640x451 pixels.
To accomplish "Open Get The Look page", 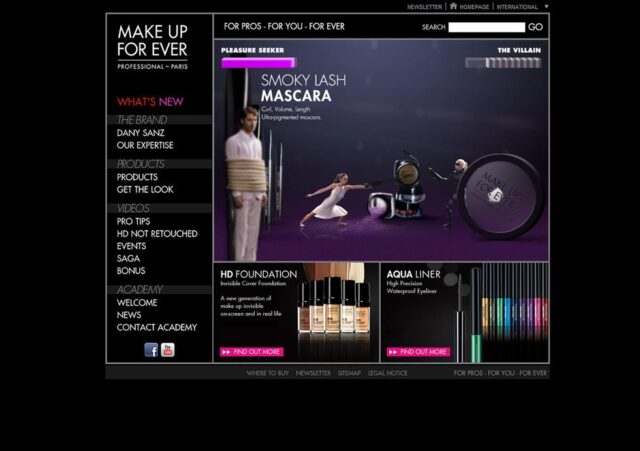I will pos(145,189).
